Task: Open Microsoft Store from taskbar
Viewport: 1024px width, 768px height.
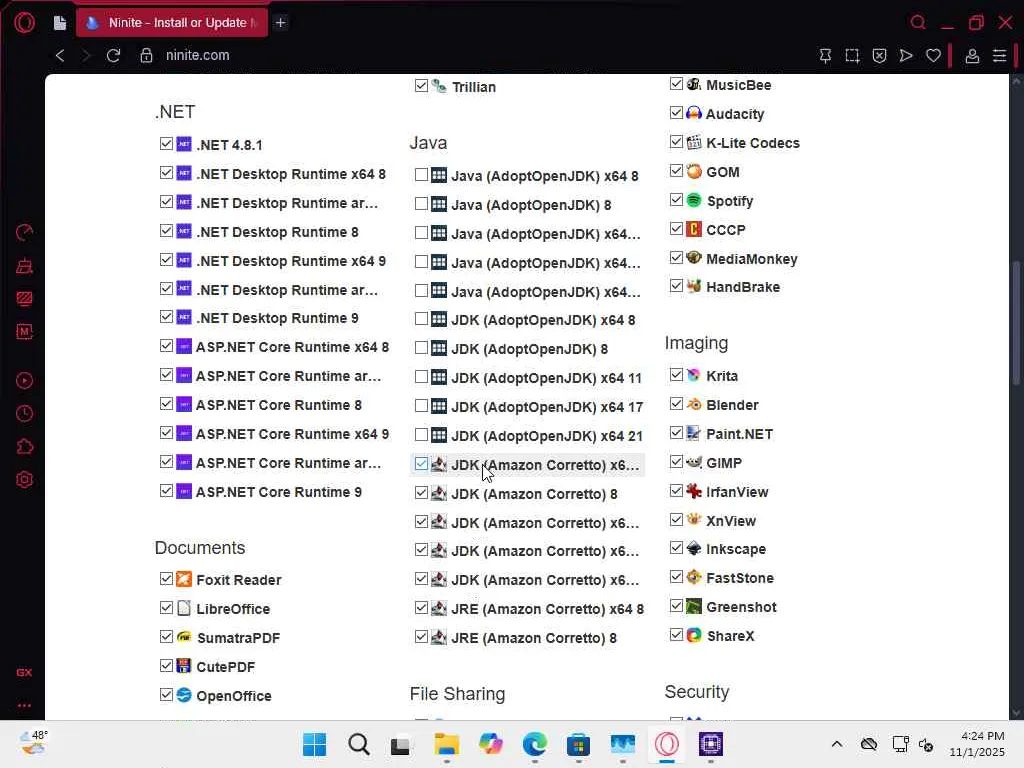Action: [579, 744]
